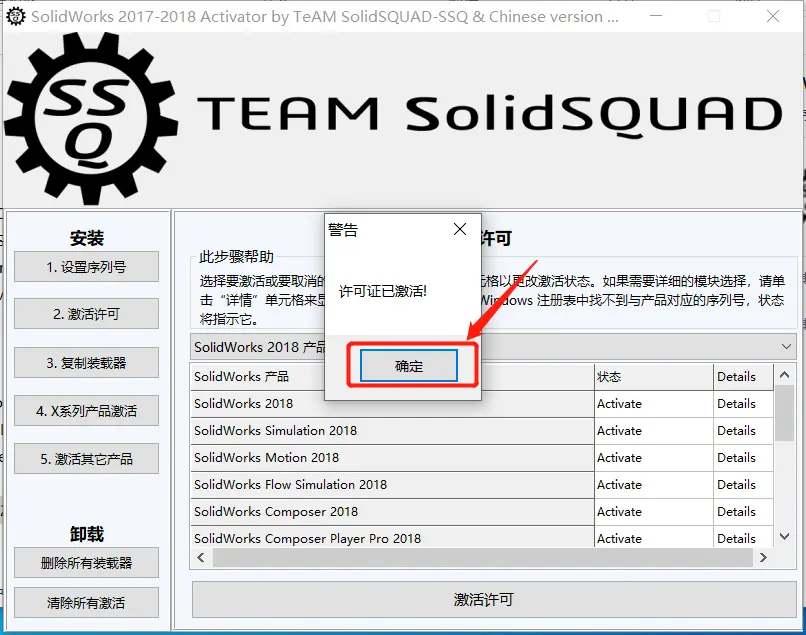Viewport: 806px width, 635px height.
Task: Choose 4. X系列产品激活 button
Action: pyautogui.click(x=86, y=410)
